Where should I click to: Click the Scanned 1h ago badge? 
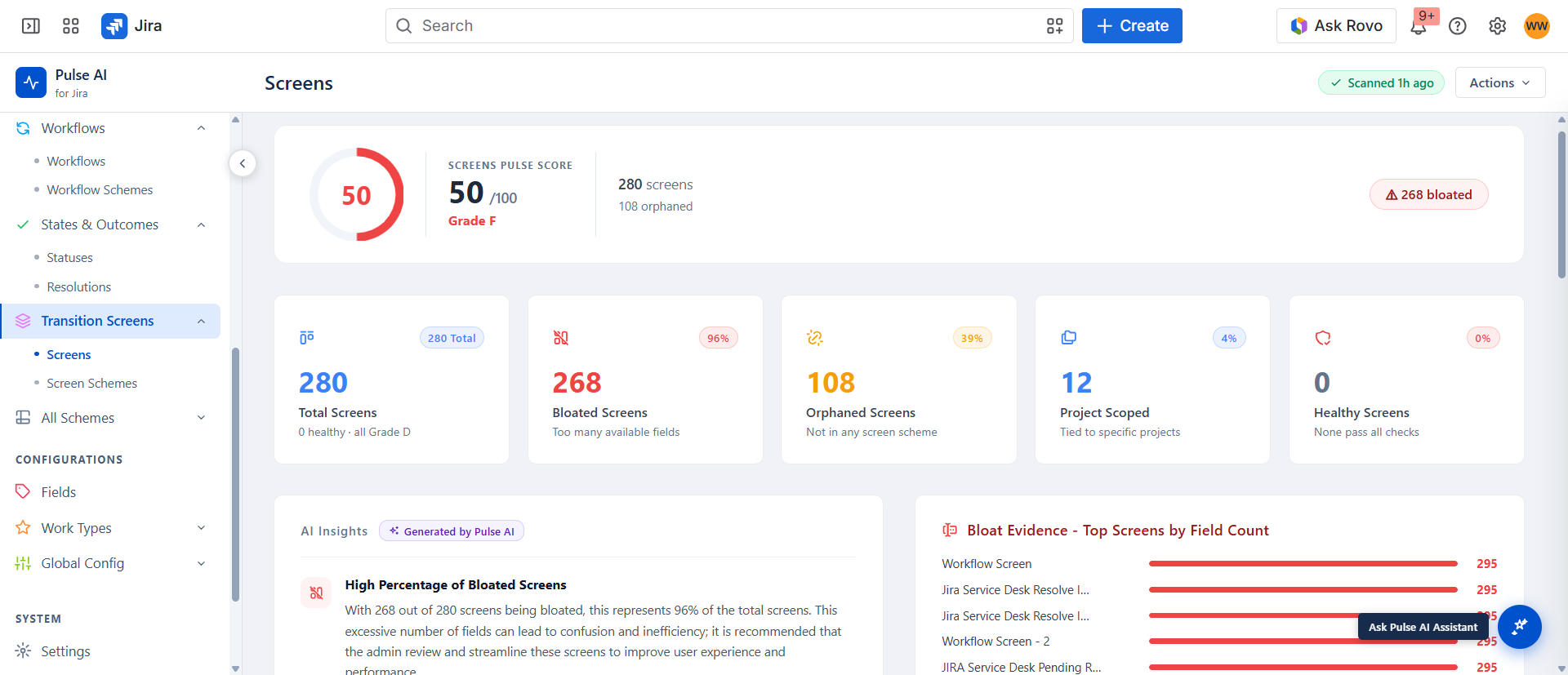pyautogui.click(x=1382, y=82)
